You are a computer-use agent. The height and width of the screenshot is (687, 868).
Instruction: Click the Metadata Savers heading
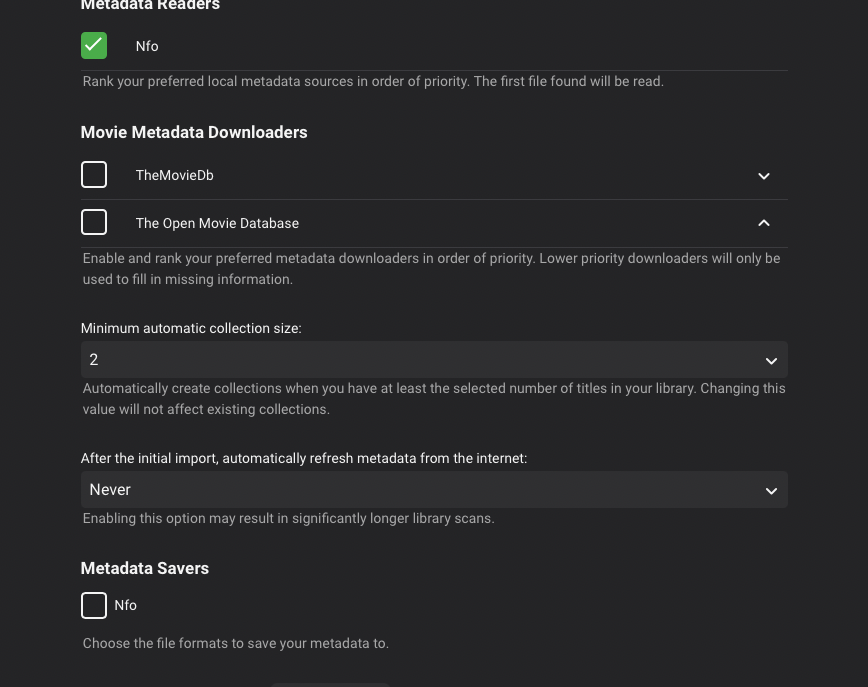145,568
